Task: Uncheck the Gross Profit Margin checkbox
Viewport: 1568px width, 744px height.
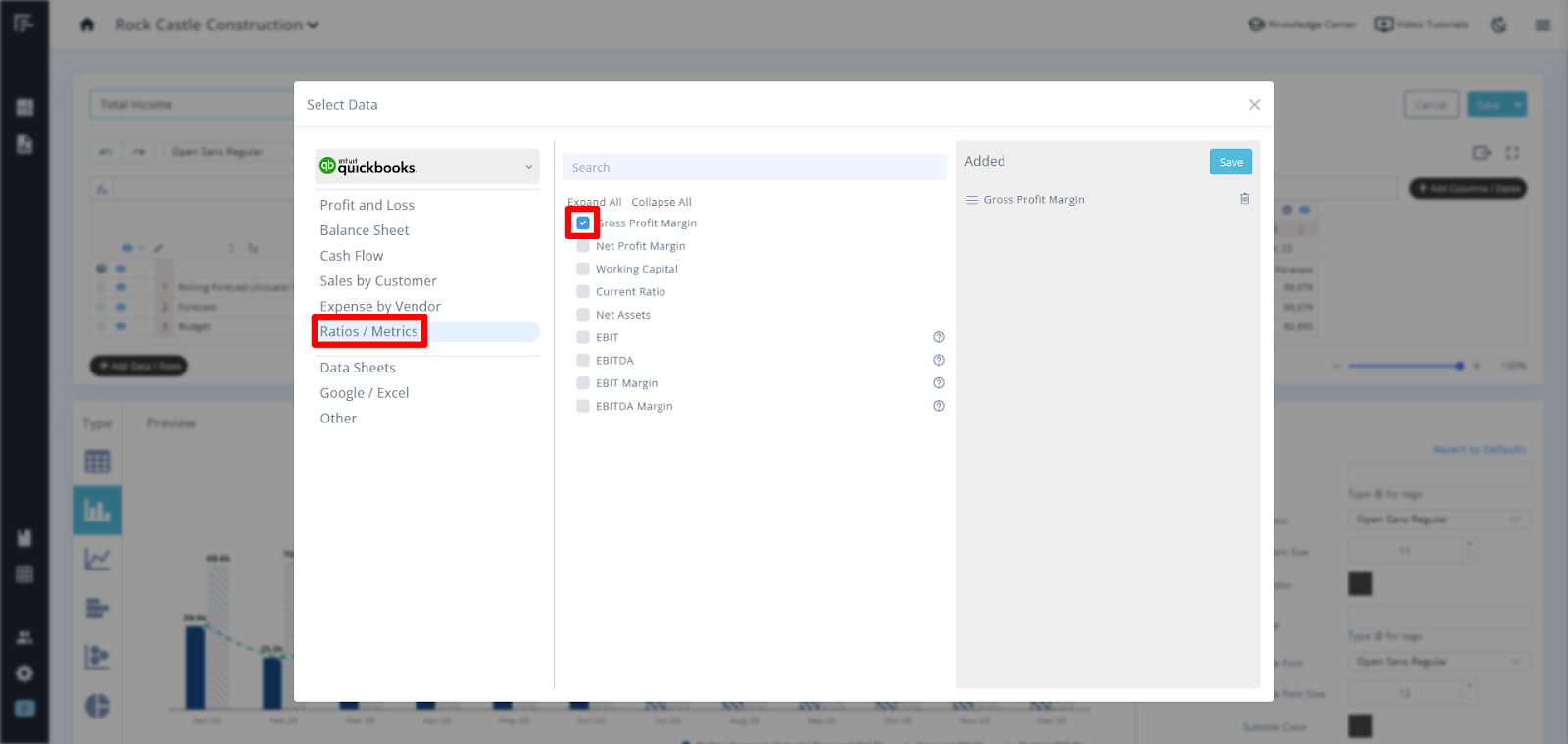Action: pyautogui.click(x=583, y=223)
